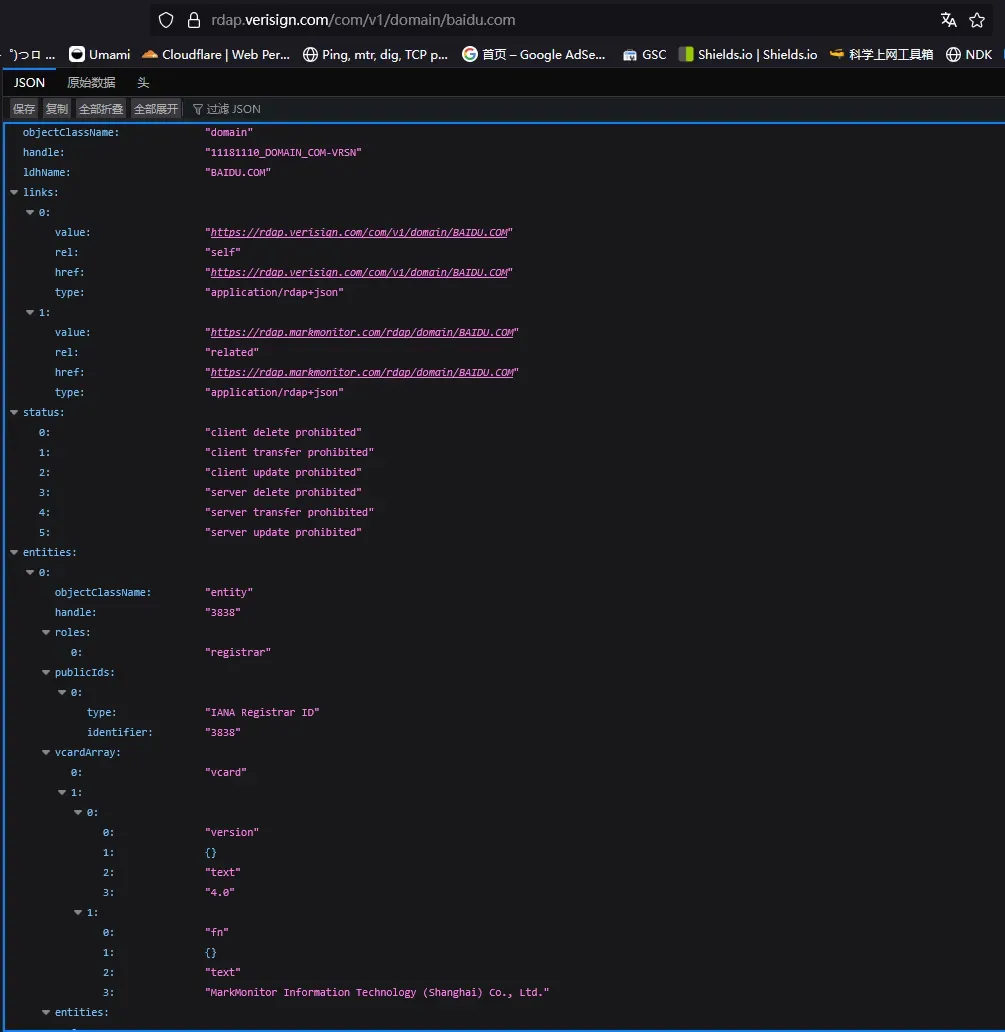Click the shield tracking protection icon
This screenshot has width=1005, height=1032.
point(166,20)
